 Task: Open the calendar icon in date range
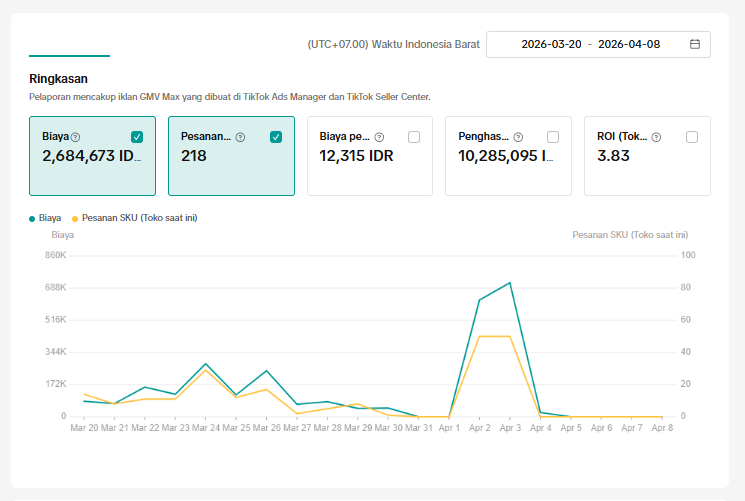695,44
